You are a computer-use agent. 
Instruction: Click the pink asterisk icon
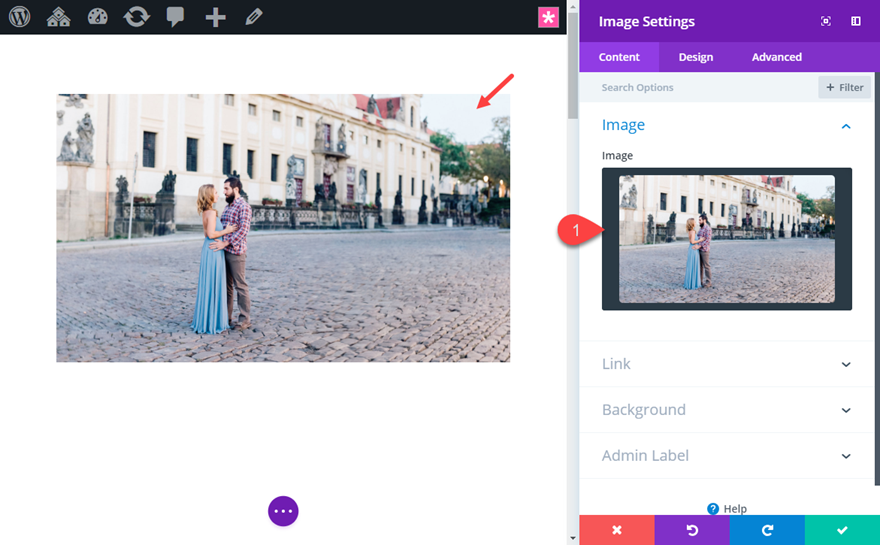point(548,17)
